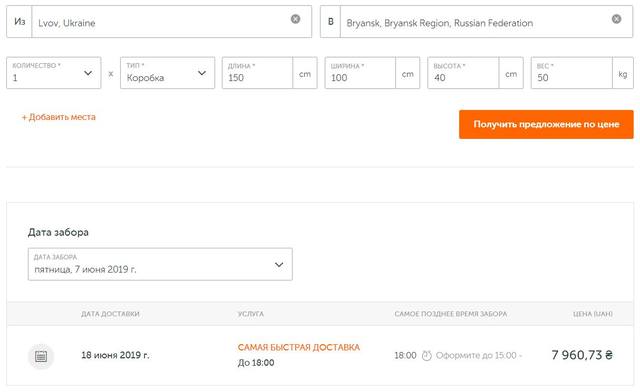
Task: Focus the Высота input with 40
Action: tap(463, 73)
